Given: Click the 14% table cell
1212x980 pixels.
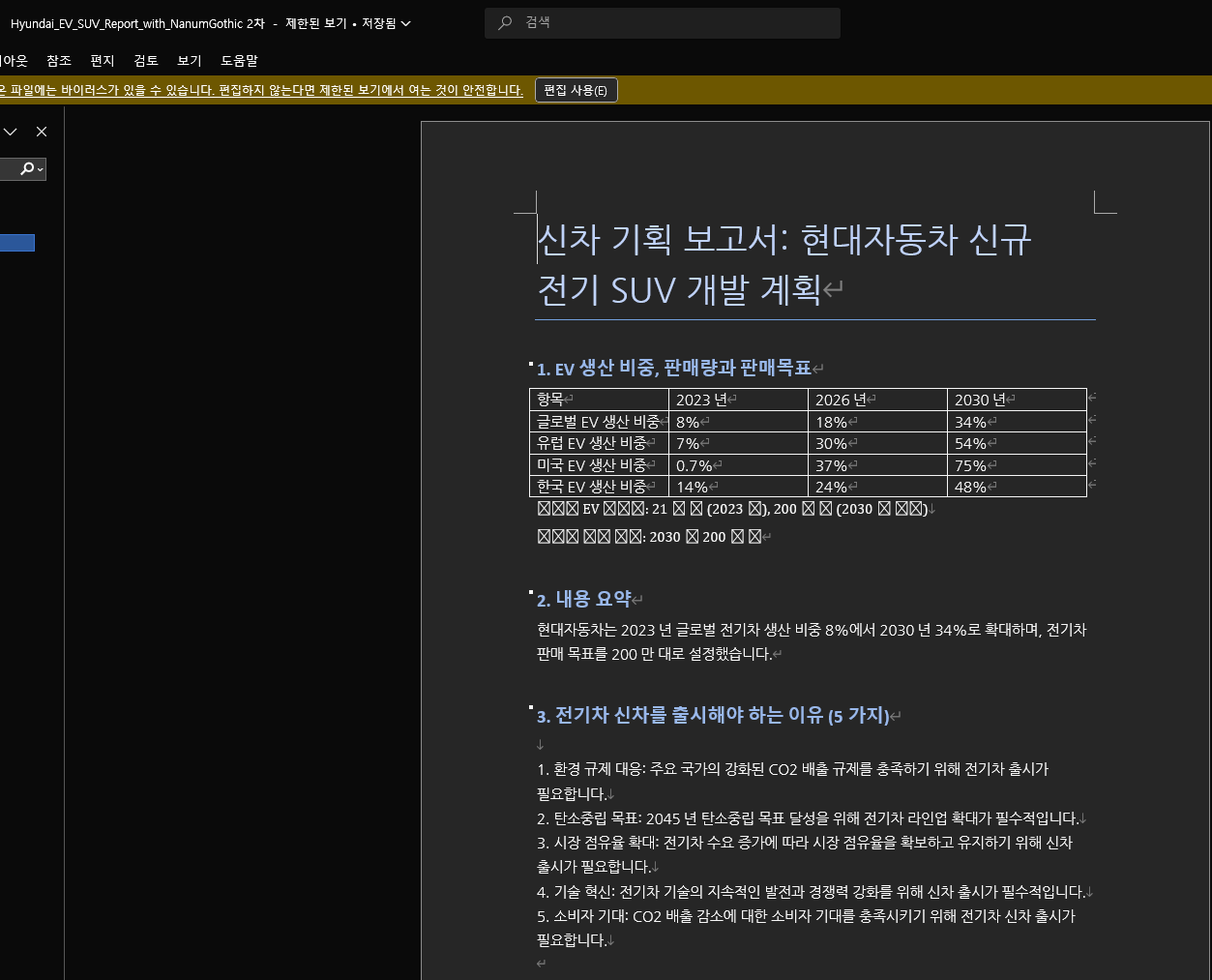Looking at the screenshot, I should coord(738,487).
